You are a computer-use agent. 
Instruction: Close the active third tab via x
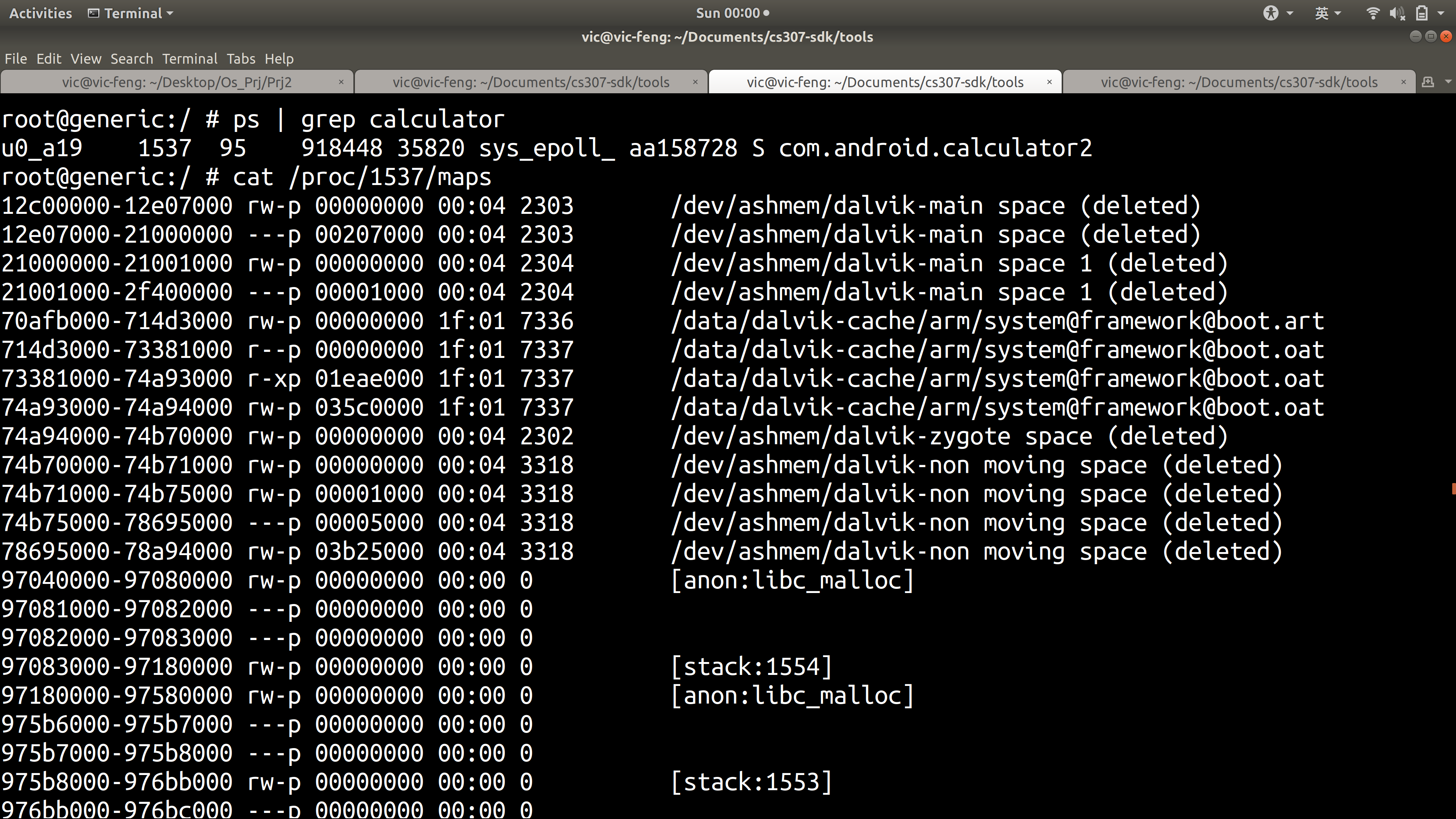click(1049, 83)
